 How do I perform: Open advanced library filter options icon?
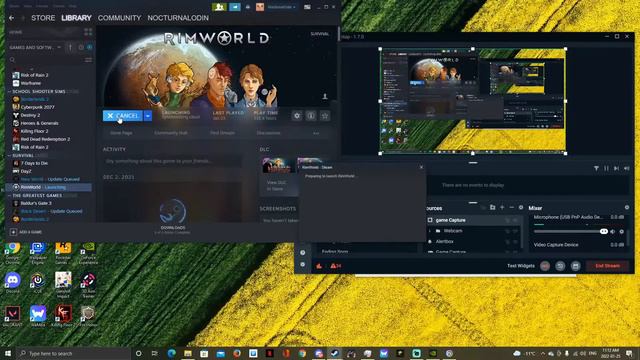(x=88, y=60)
